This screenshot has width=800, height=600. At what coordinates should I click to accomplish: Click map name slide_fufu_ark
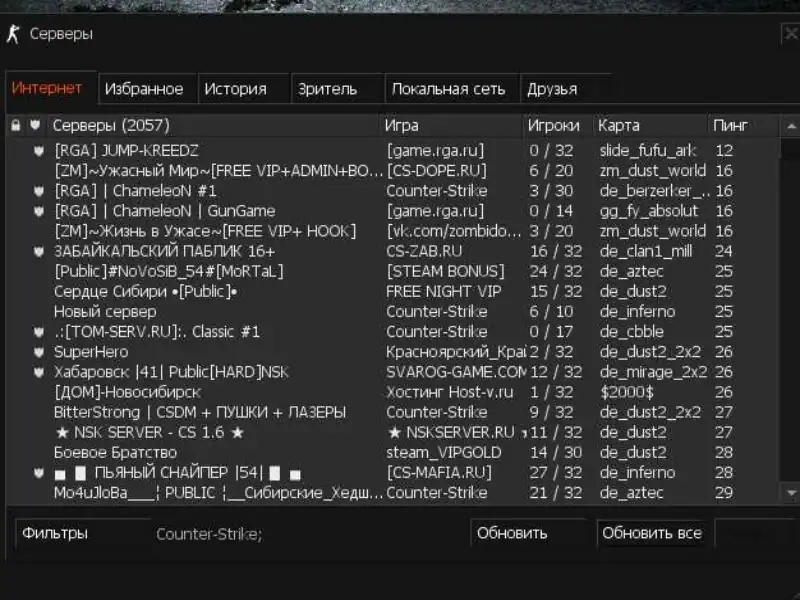click(x=648, y=151)
